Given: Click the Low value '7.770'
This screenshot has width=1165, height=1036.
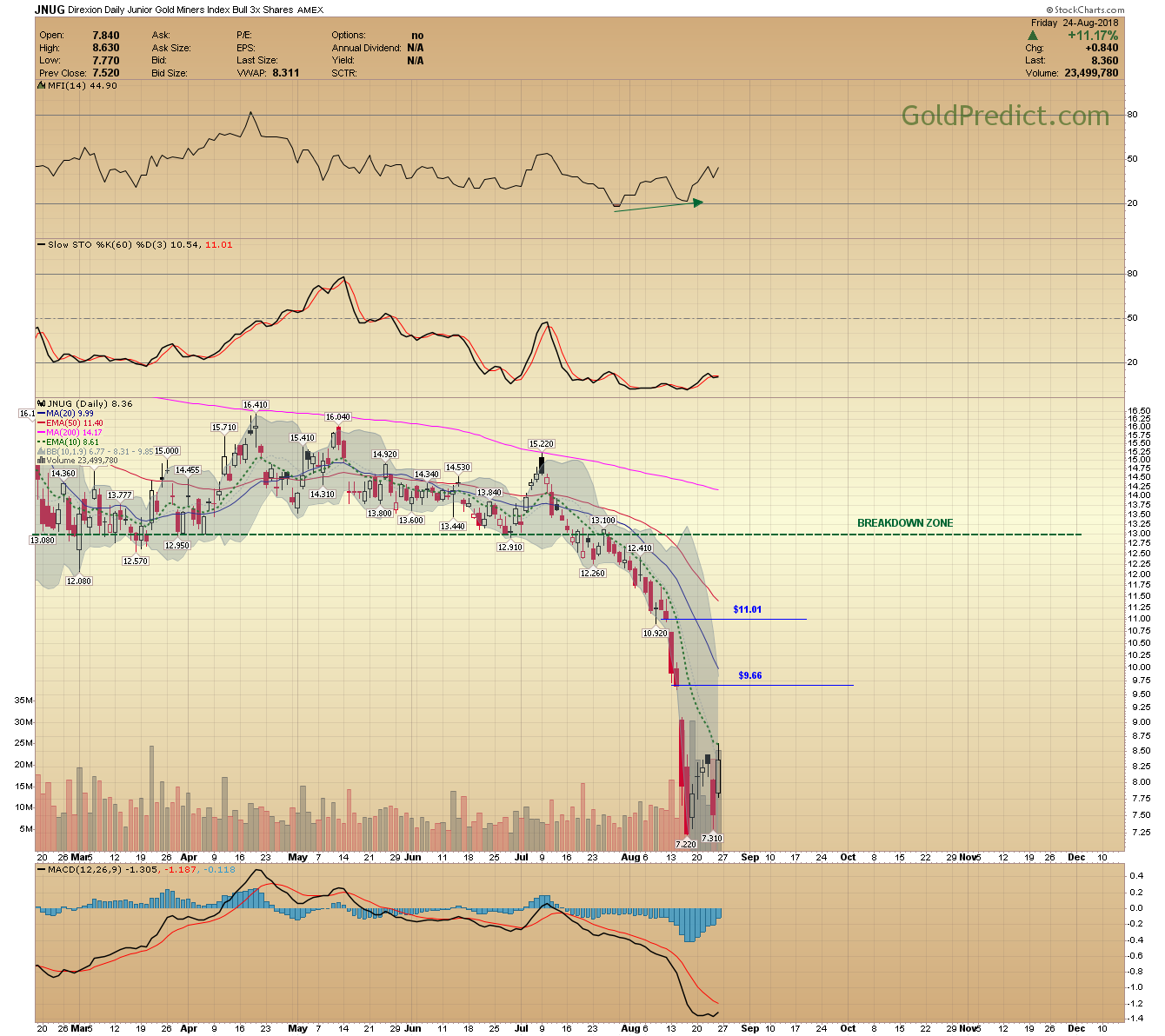Looking at the screenshot, I should pyautogui.click(x=106, y=61).
